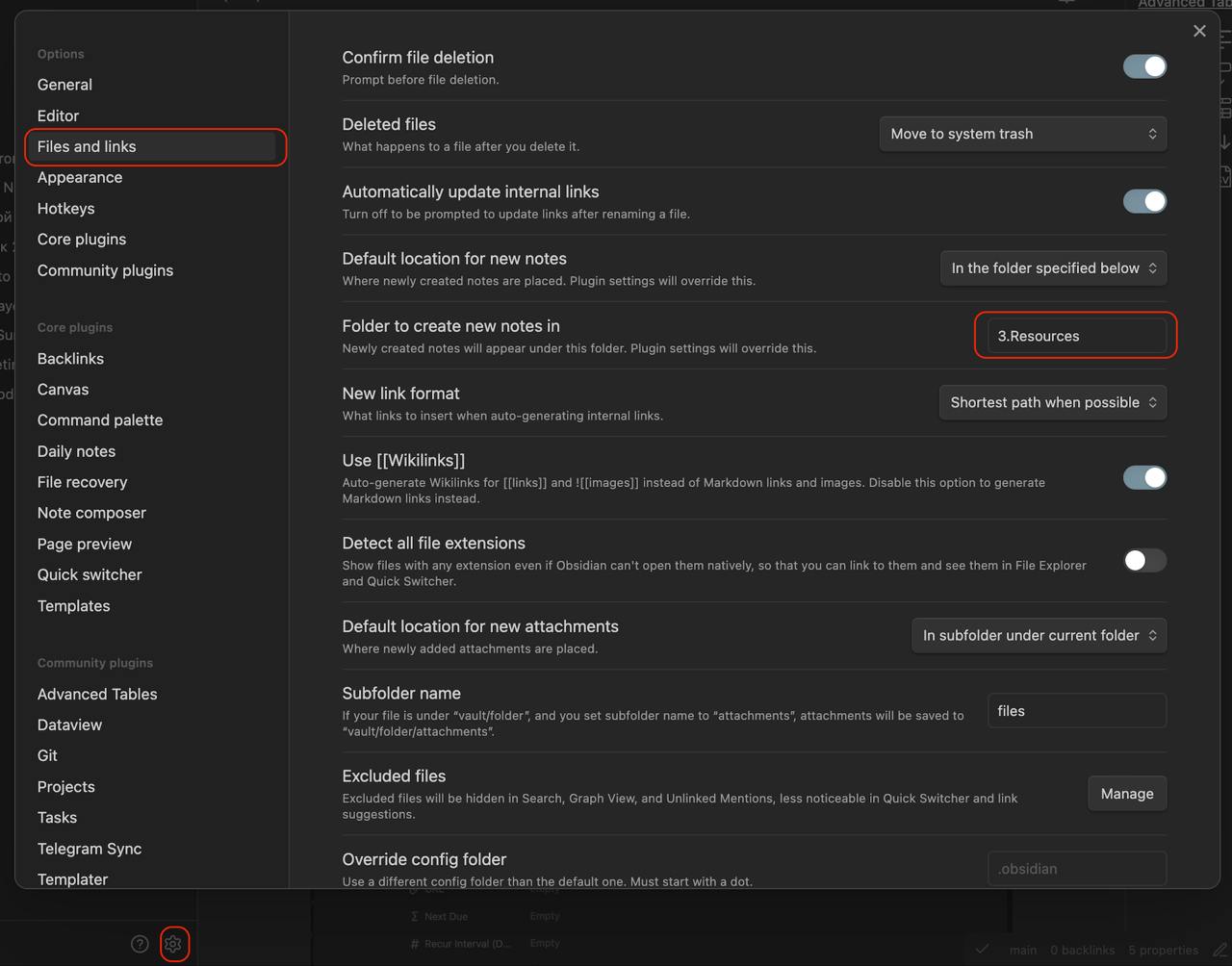Open the help icon in bottom bar

pos(140,944)
